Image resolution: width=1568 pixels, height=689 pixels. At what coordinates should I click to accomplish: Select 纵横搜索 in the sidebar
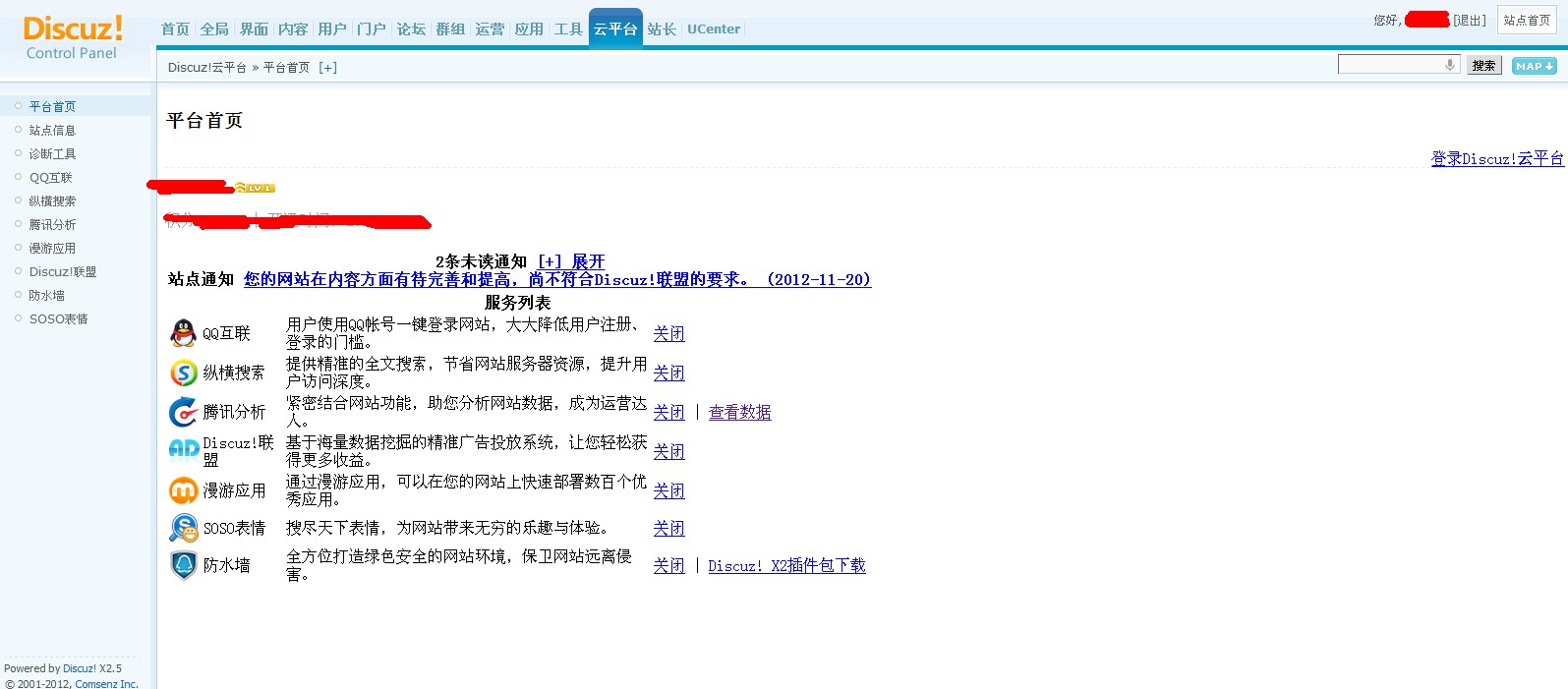click(x=52, y=201)
